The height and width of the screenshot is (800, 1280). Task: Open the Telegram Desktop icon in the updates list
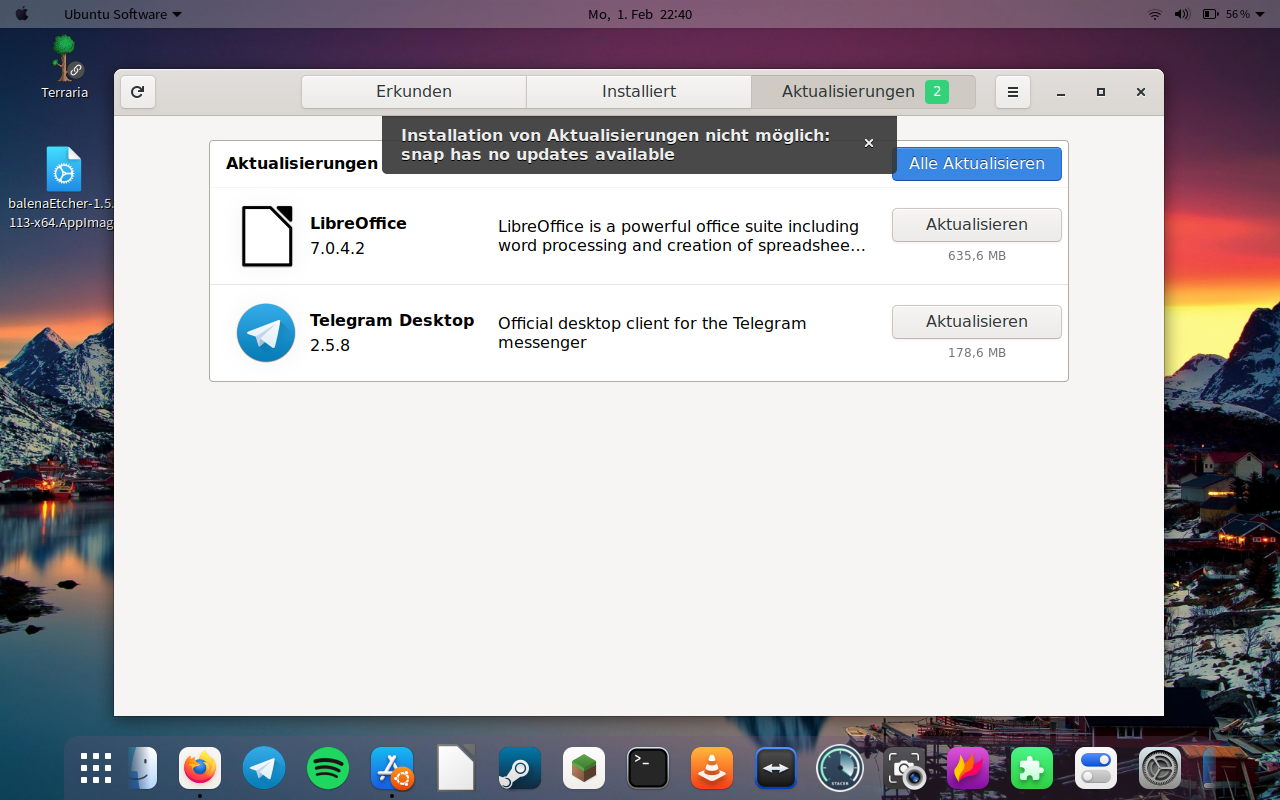pos(266,333)
